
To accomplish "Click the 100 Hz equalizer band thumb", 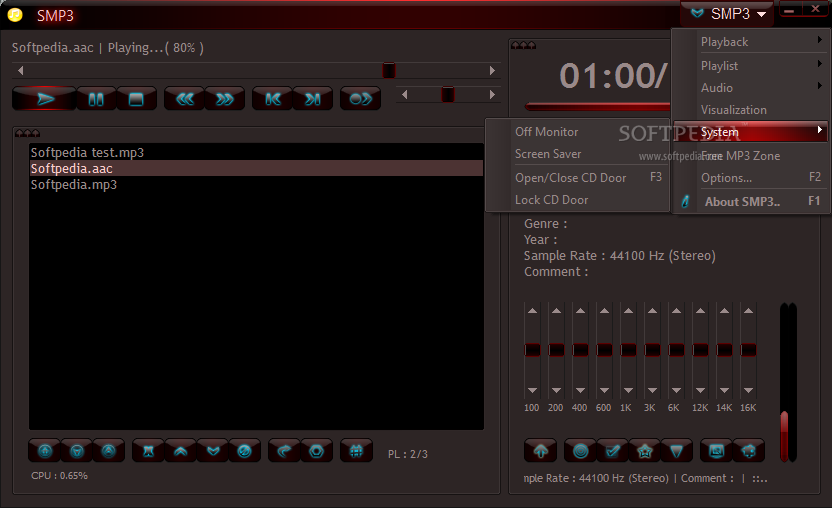I will (532, 350).
